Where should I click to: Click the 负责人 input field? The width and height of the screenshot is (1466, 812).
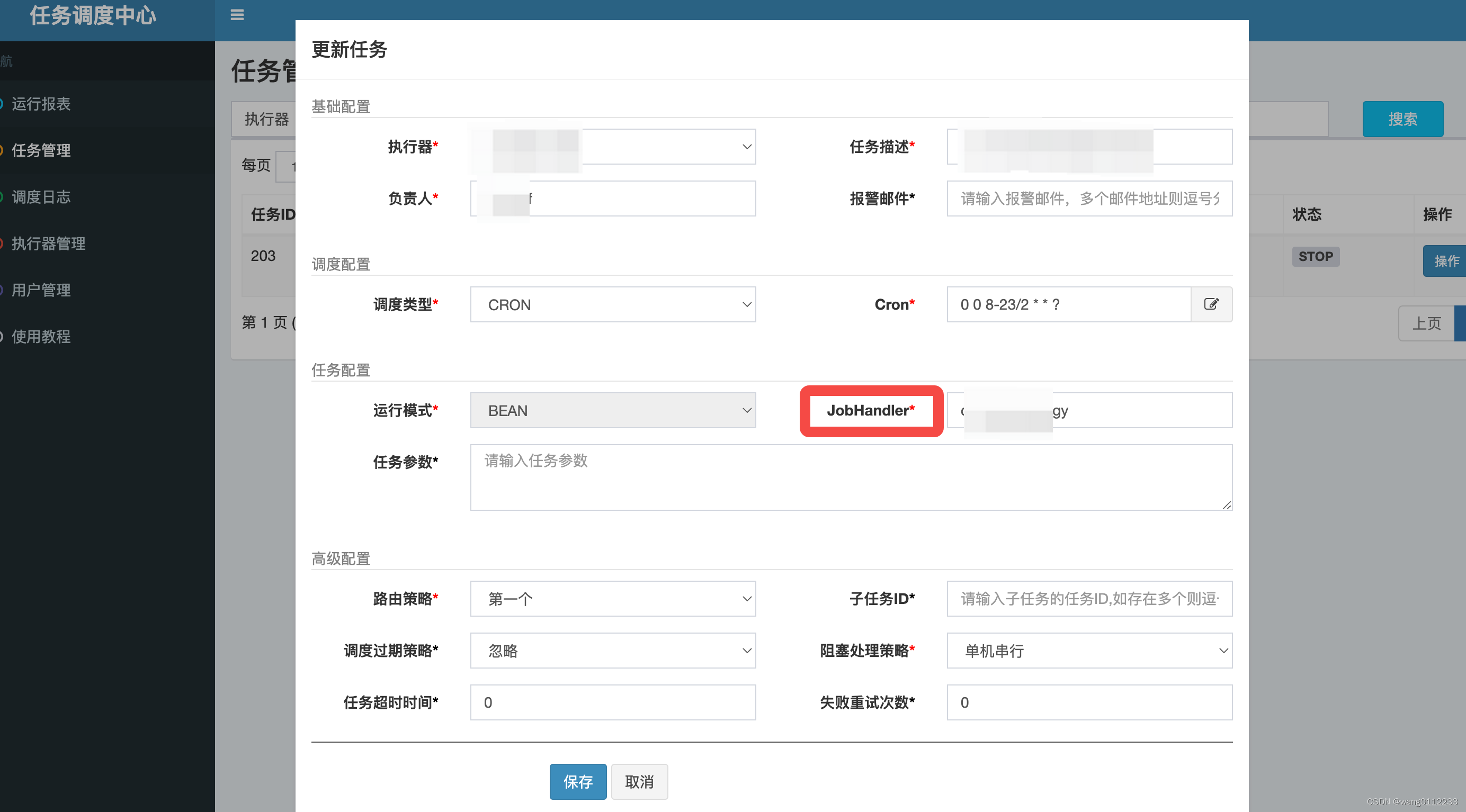[x=613, y=199]
